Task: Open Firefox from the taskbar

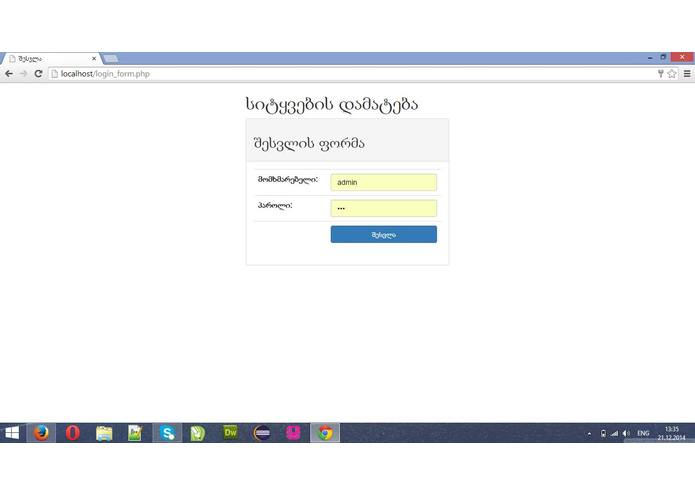Action: click(x=41, y=433)
